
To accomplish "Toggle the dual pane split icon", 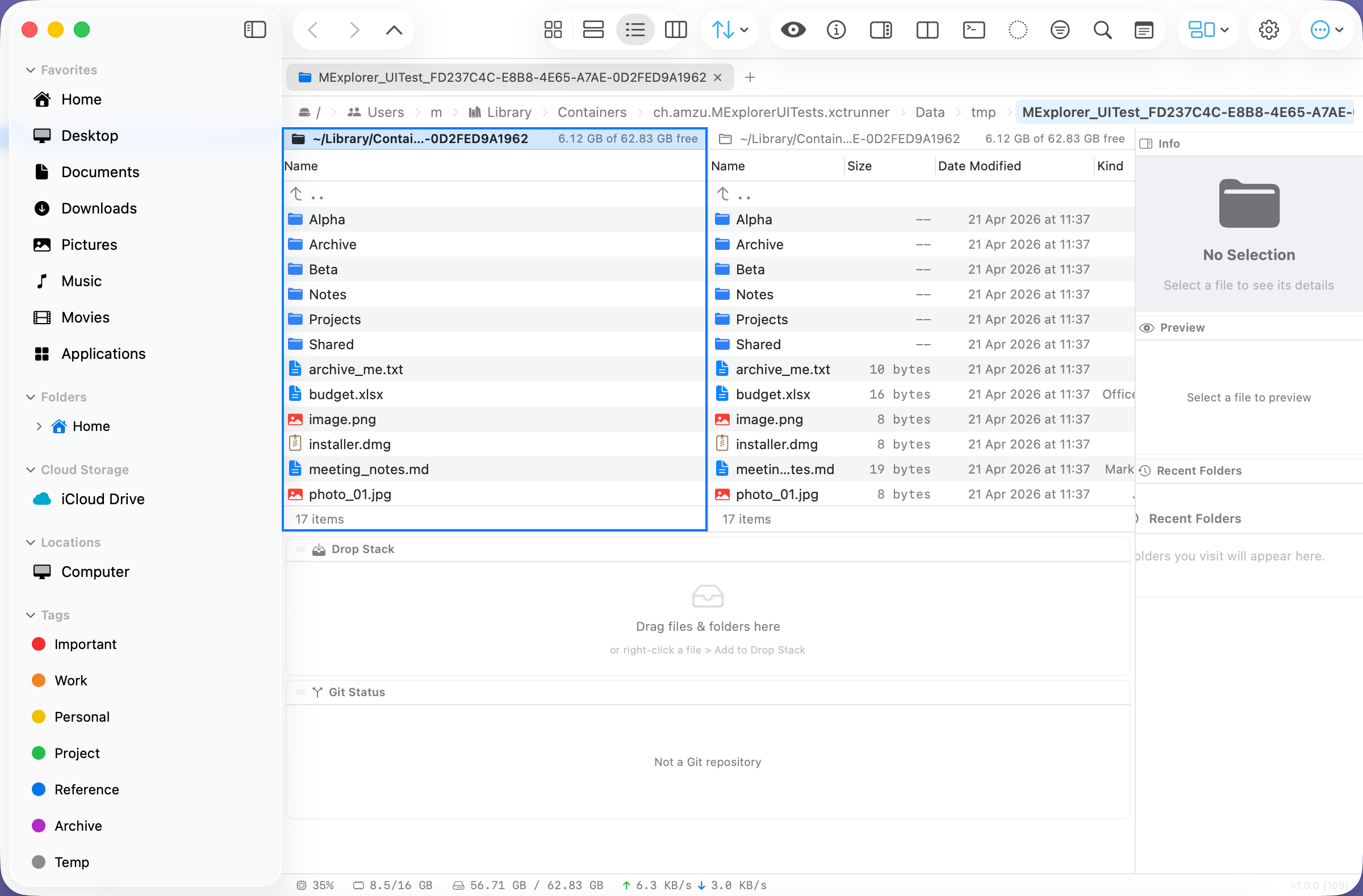I will point(927,29).
